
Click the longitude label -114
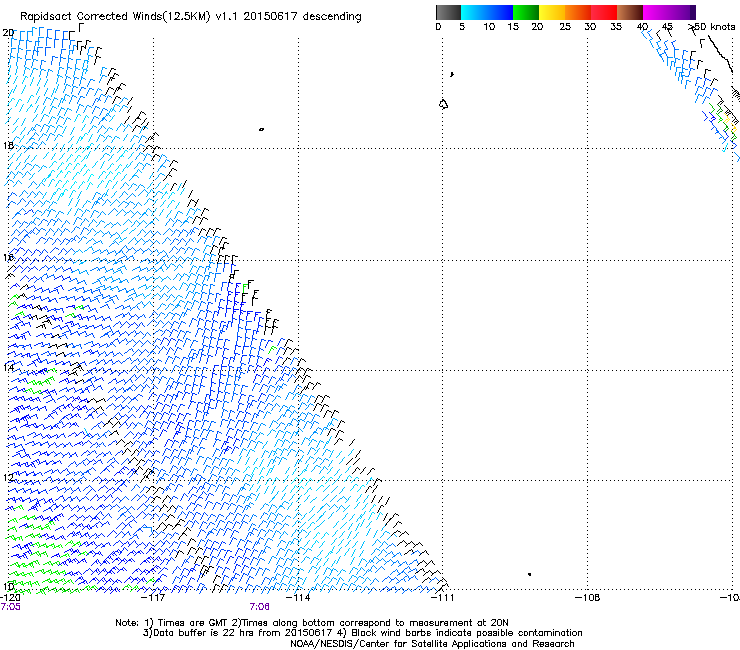[x=298, y=598]
